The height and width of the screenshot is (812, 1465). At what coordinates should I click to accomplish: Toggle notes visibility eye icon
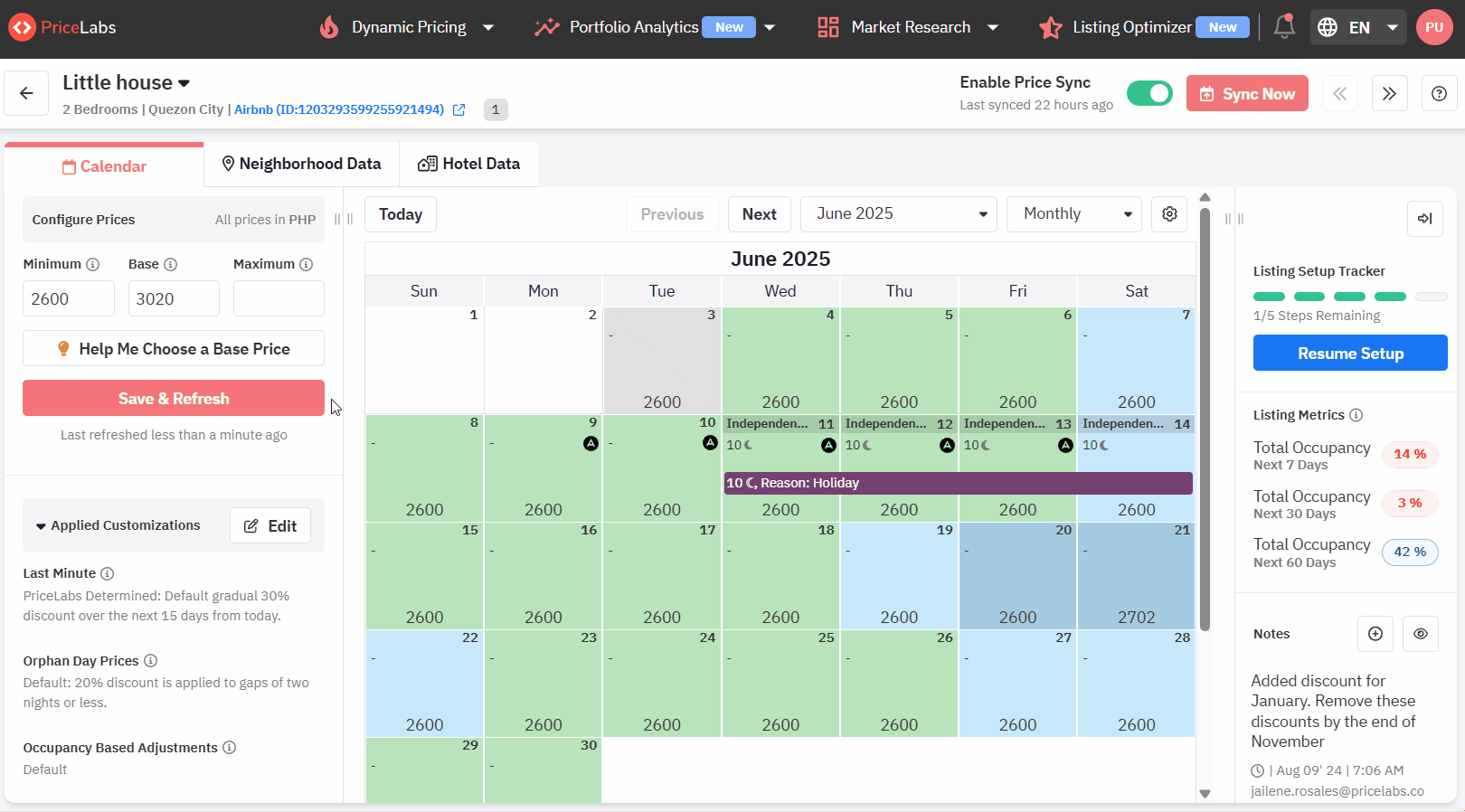coord(1421,634)
